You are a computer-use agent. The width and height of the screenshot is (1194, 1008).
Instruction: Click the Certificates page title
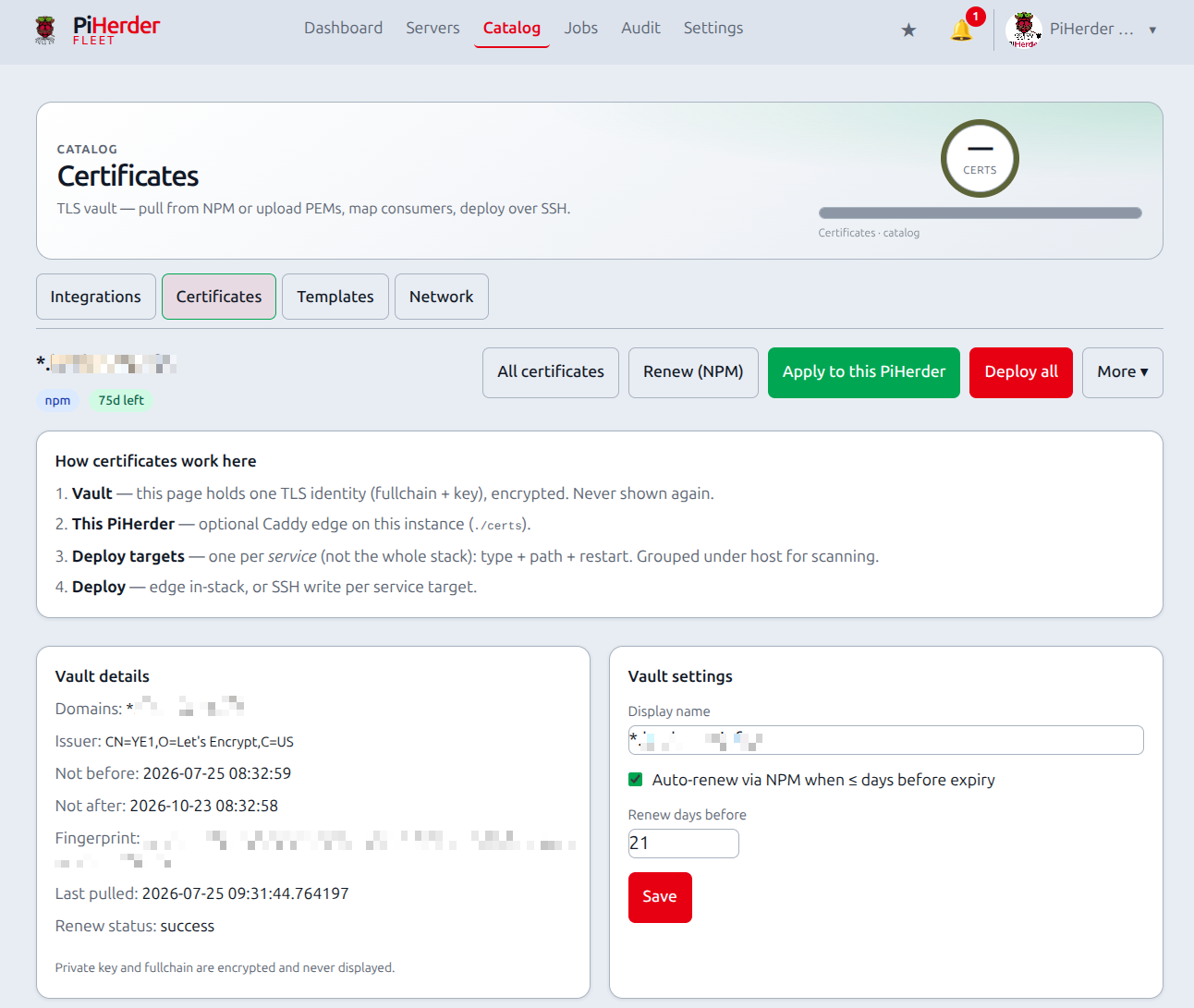pyautogui.click(x=128, y=176)
